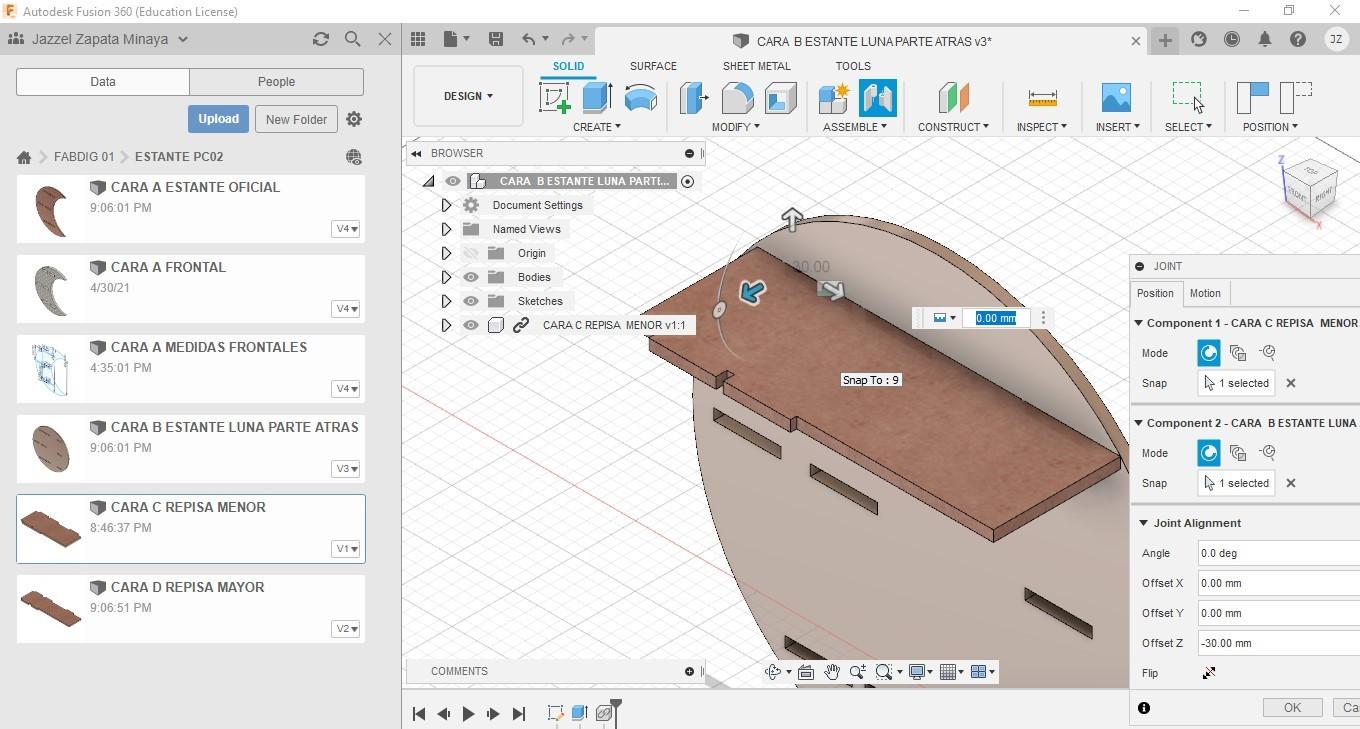
Task: Expand the Sketches folder in browser
Action: (x=446, y=301)
